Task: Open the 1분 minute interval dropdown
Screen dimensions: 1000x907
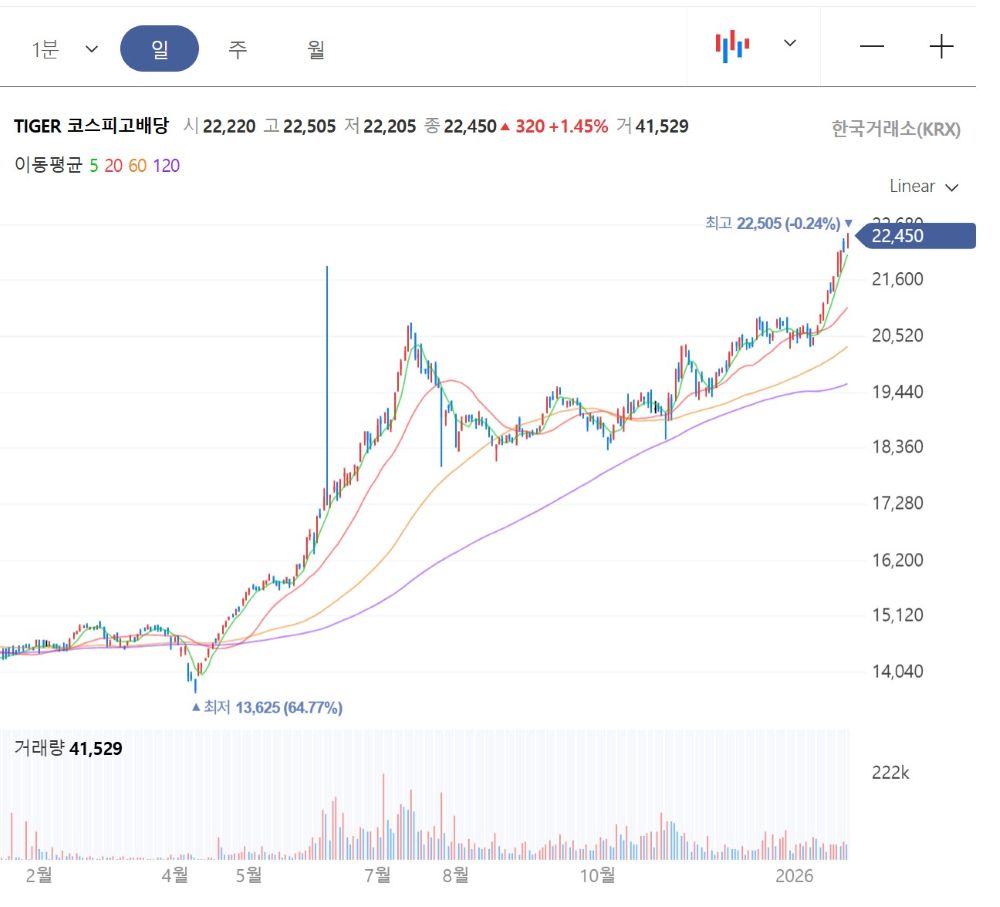Action: click(65, 49)
